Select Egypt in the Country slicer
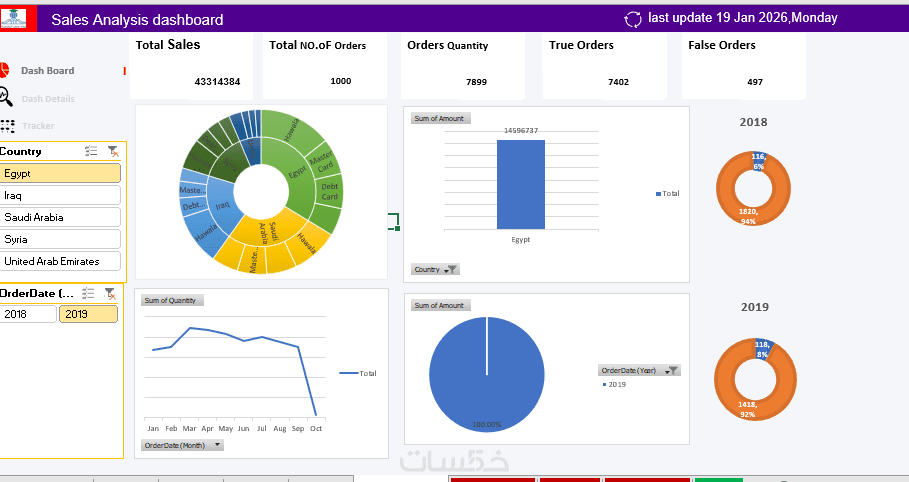909x482 pixels. coord(60,173)
